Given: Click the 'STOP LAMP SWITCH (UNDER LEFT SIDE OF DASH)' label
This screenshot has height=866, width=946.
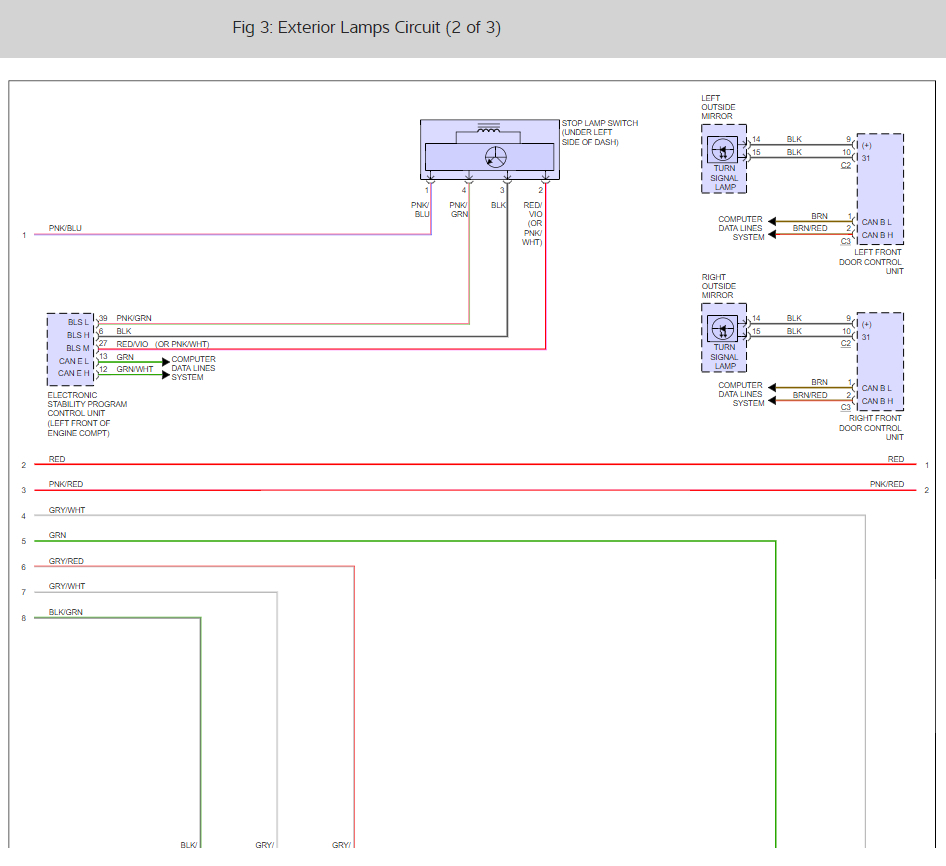Looking at the screenshot, I should point(600,133).
